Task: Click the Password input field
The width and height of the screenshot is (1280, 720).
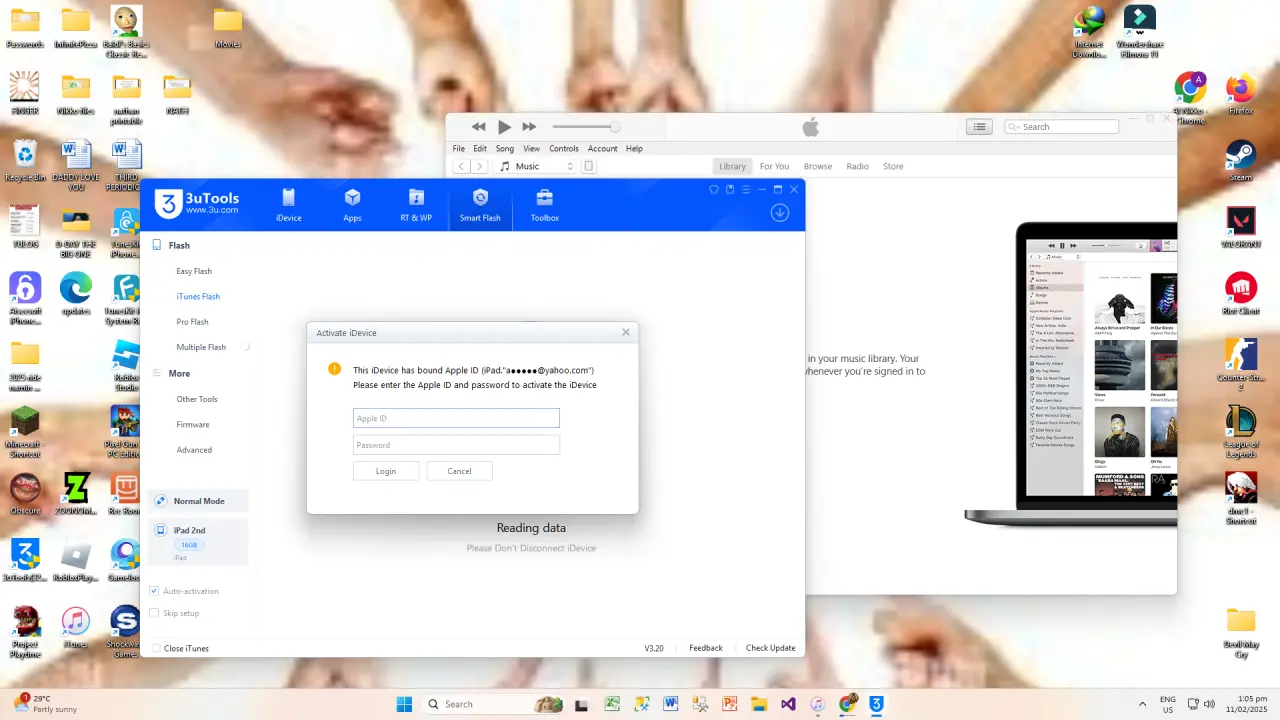Action: click(x=456, y=445)
